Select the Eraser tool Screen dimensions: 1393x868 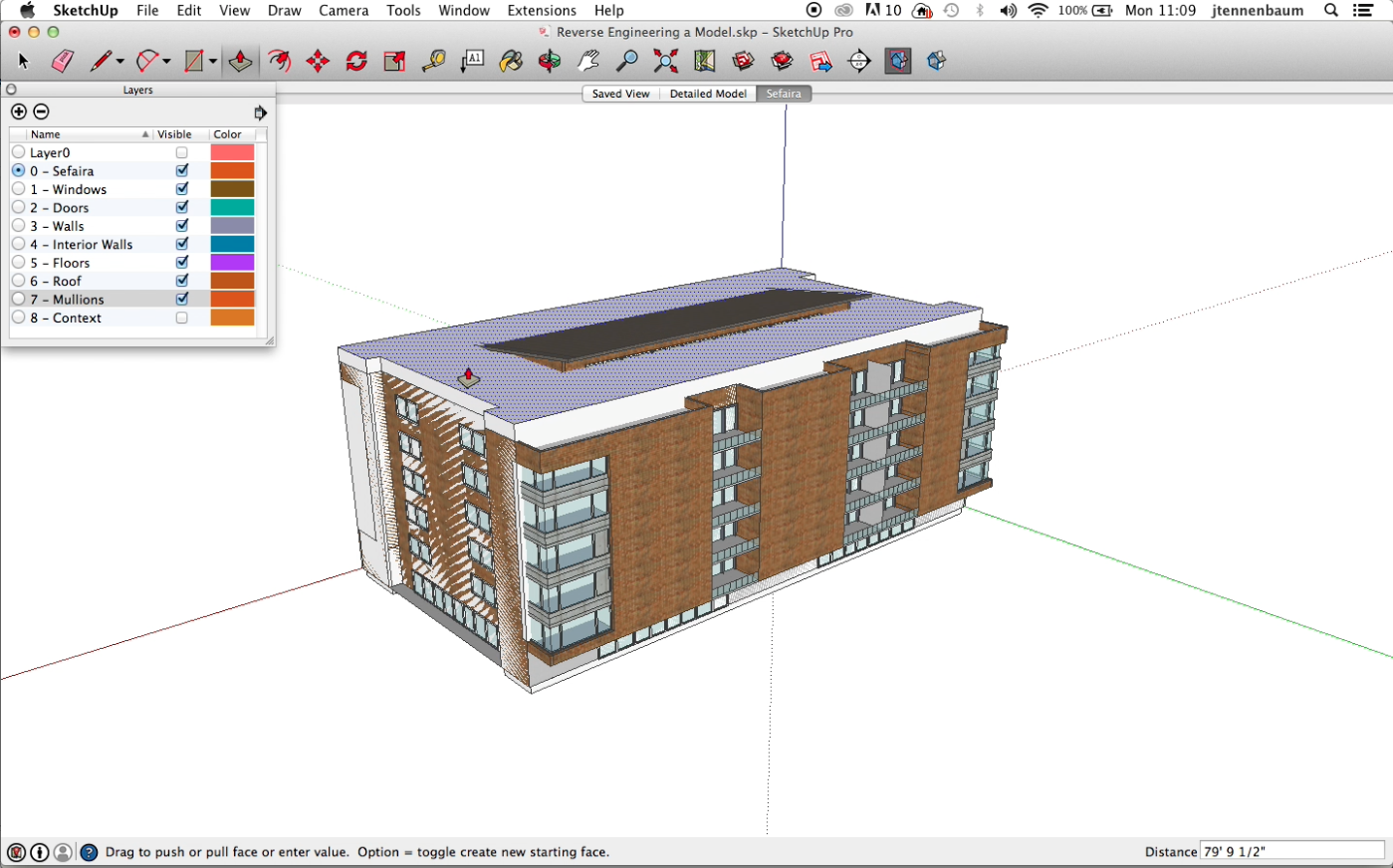click(x=62, y=62)
